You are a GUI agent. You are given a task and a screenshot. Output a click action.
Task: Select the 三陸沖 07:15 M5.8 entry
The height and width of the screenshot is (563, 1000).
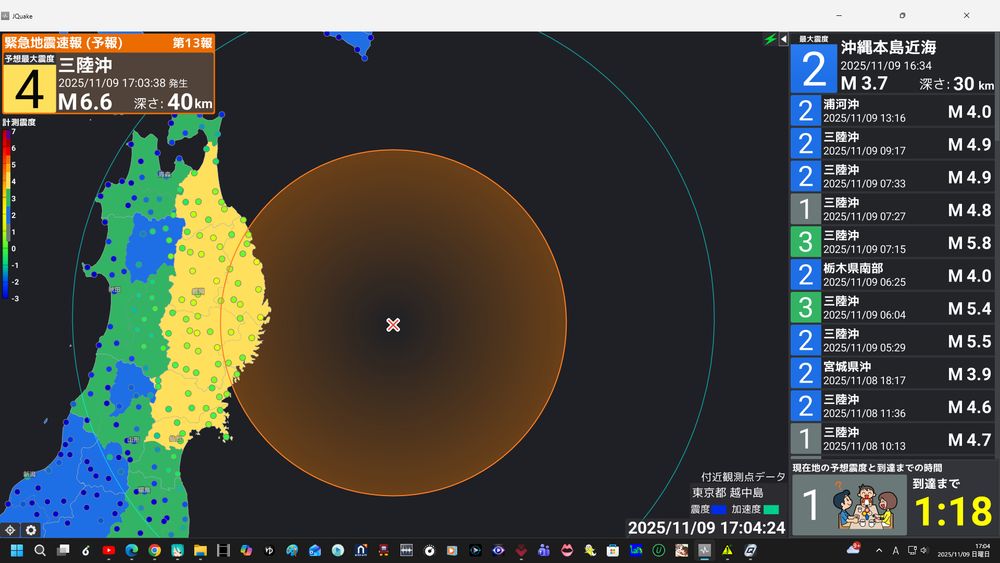[x=892, y=242]
